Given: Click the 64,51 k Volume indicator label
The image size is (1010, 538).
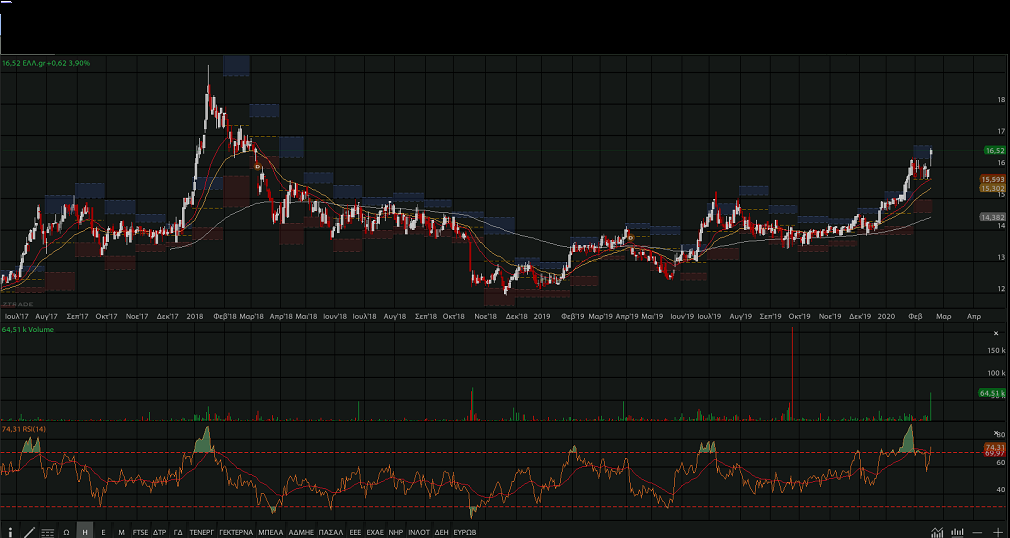Looking at the screenshot, I should [x=27, y=328].
